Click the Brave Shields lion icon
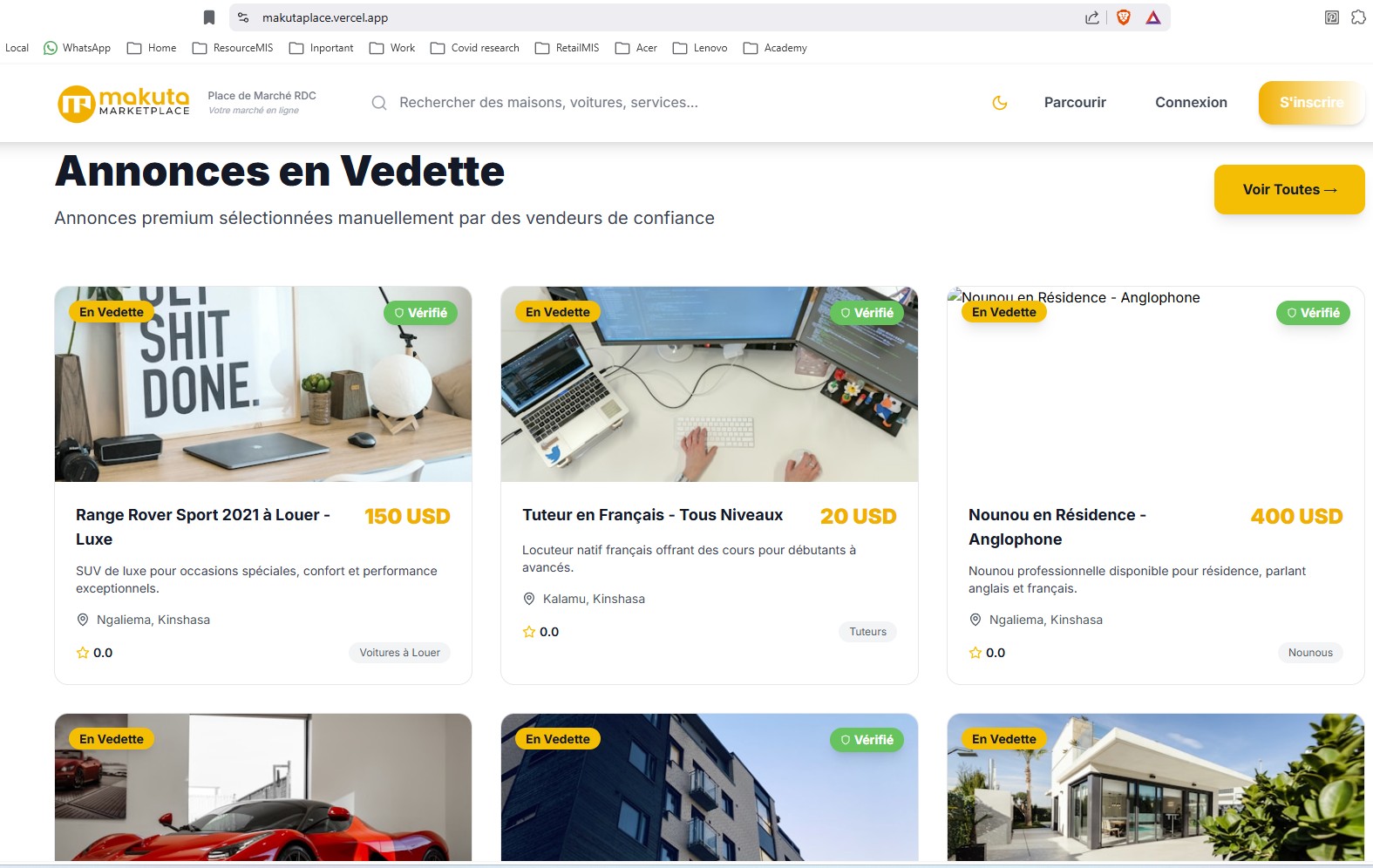 (x=1124, y=17)
